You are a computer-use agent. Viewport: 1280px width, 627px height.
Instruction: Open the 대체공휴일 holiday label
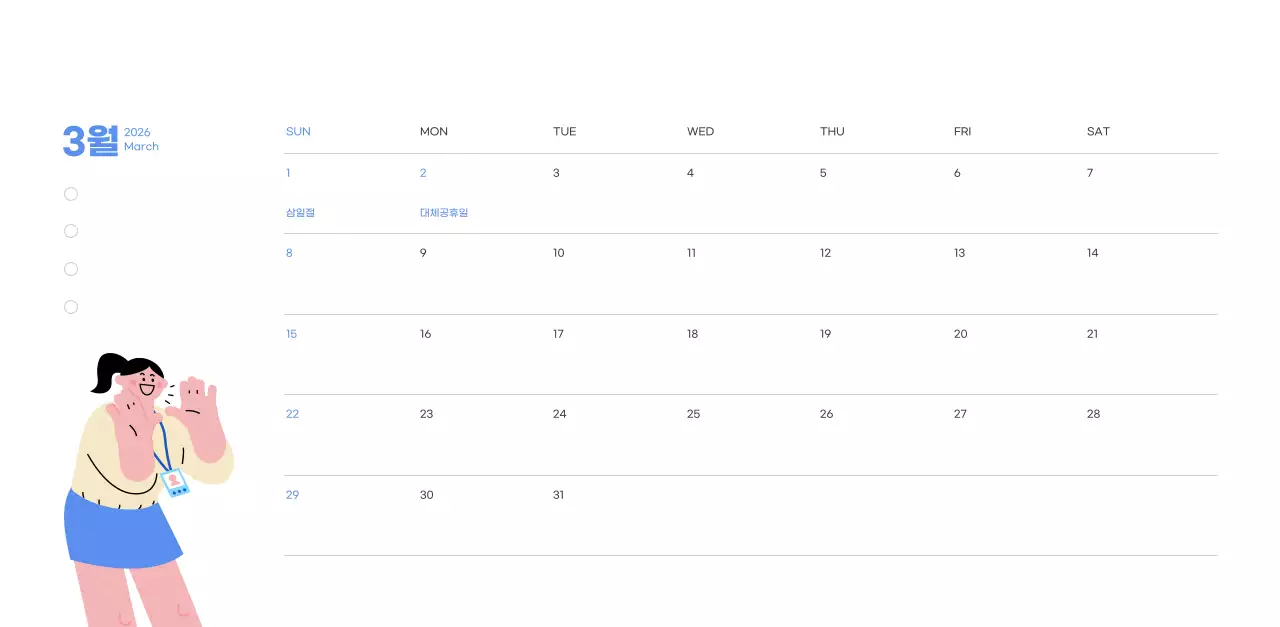(x=444, y=213)
